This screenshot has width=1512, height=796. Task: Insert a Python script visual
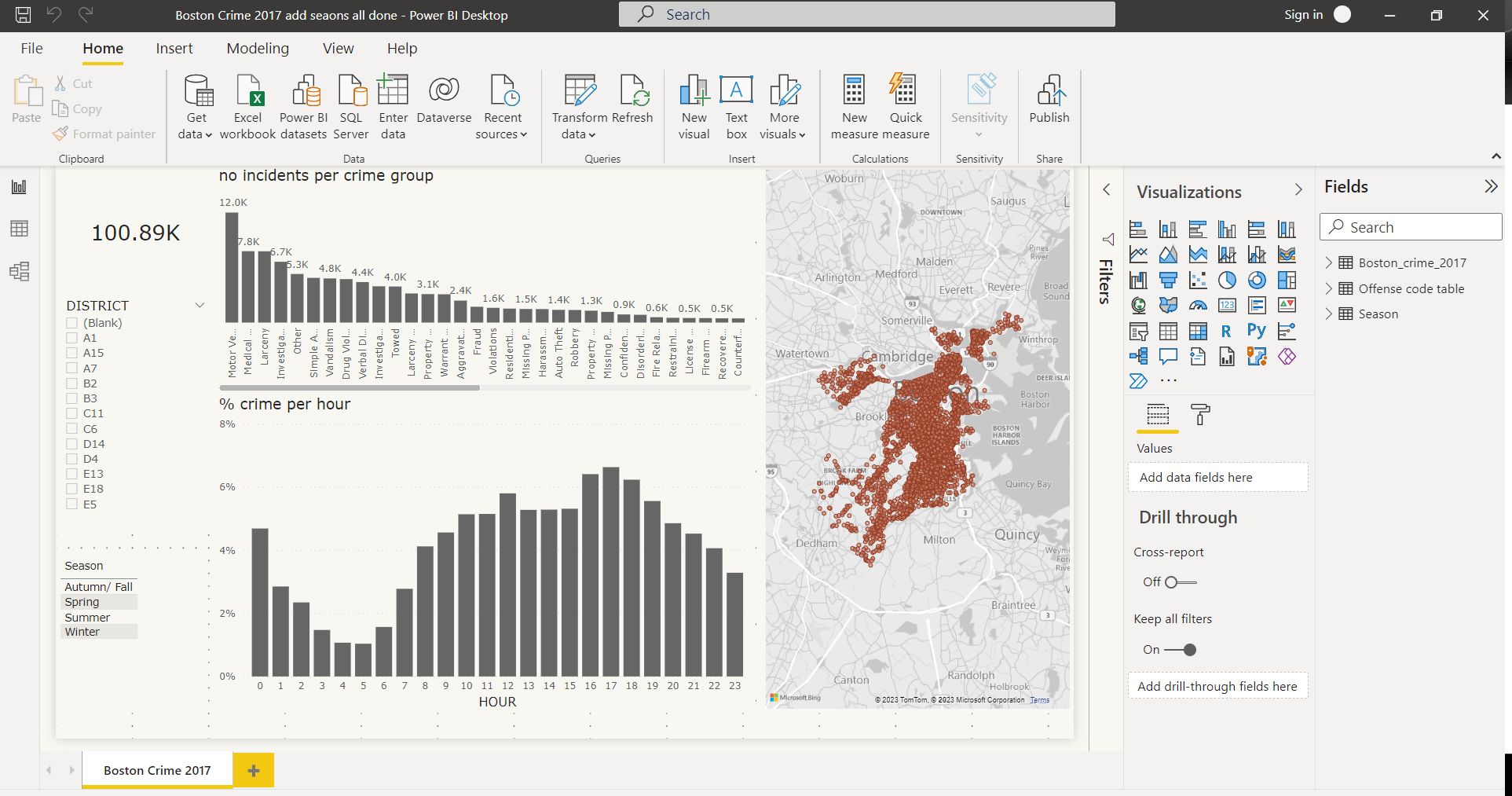click(x=1256, y=331)
